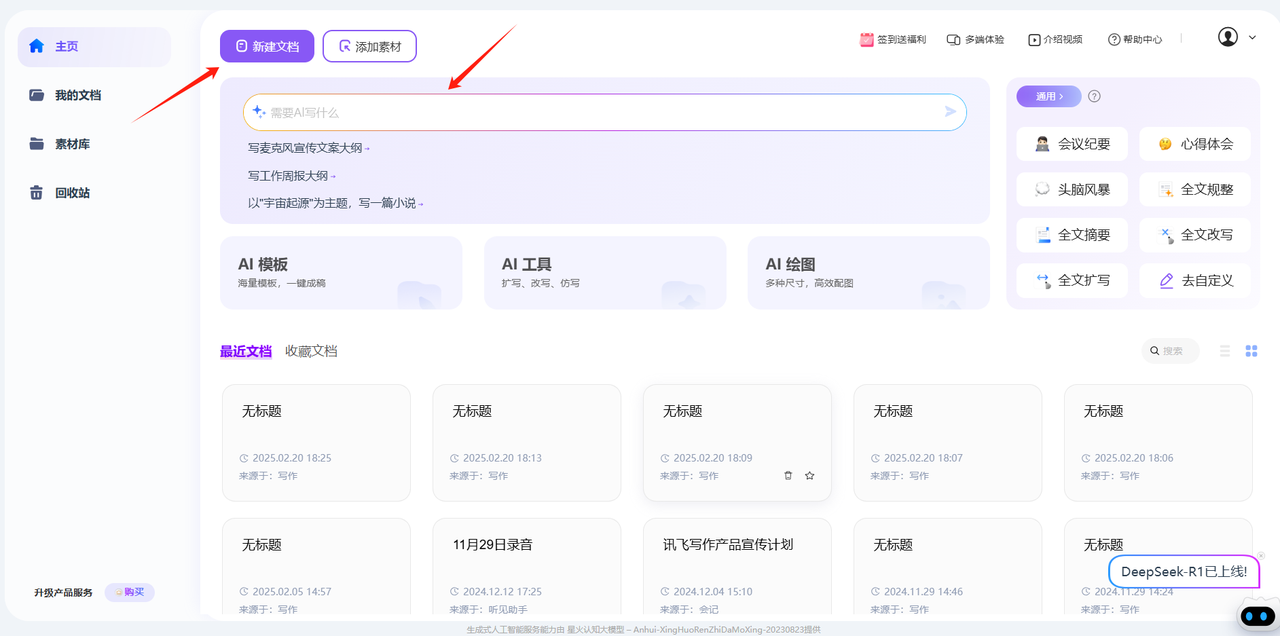This screenshot has width=1280, height=636.
Task: Switch document view to grid layout
Action: click(1251, 351)
